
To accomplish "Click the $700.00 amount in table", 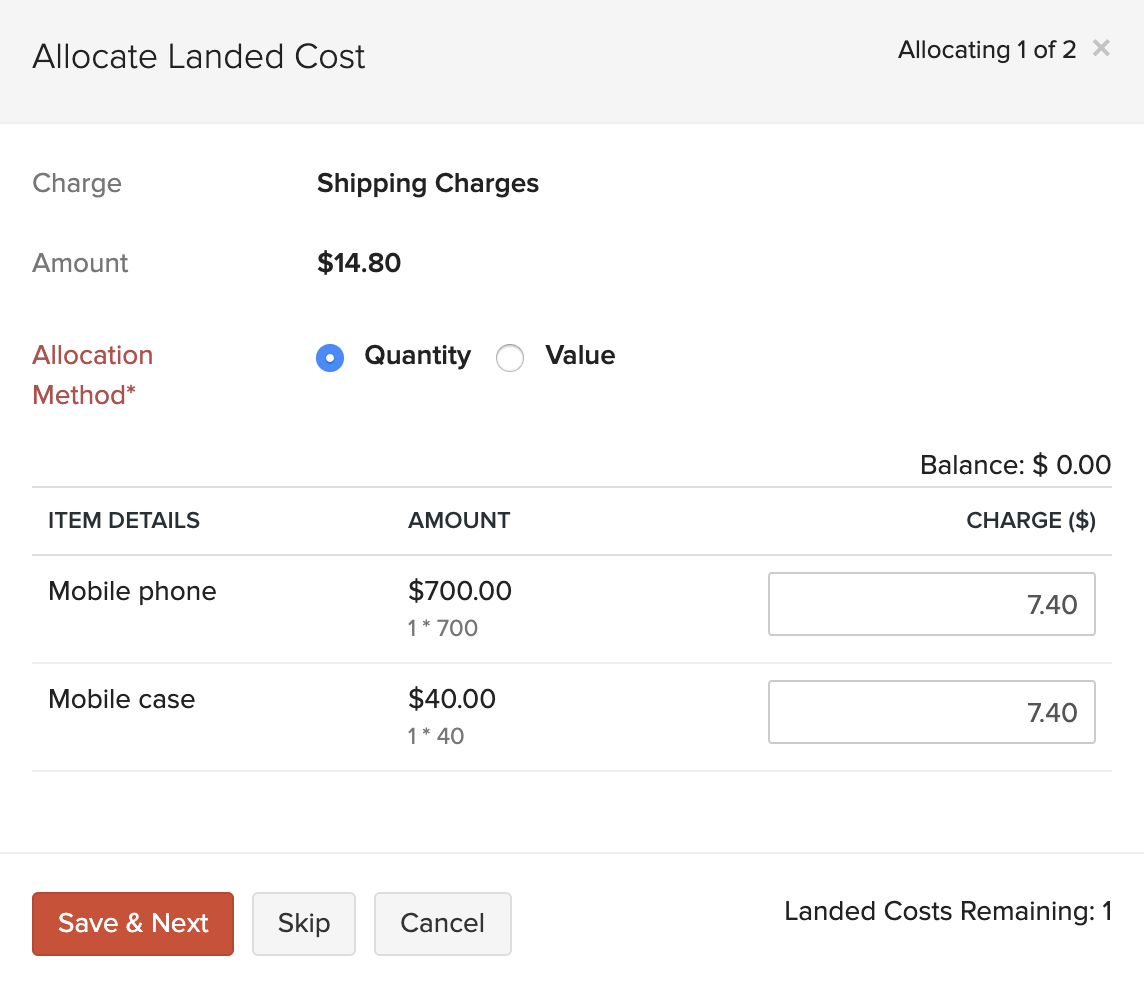I will pos(460,591).
